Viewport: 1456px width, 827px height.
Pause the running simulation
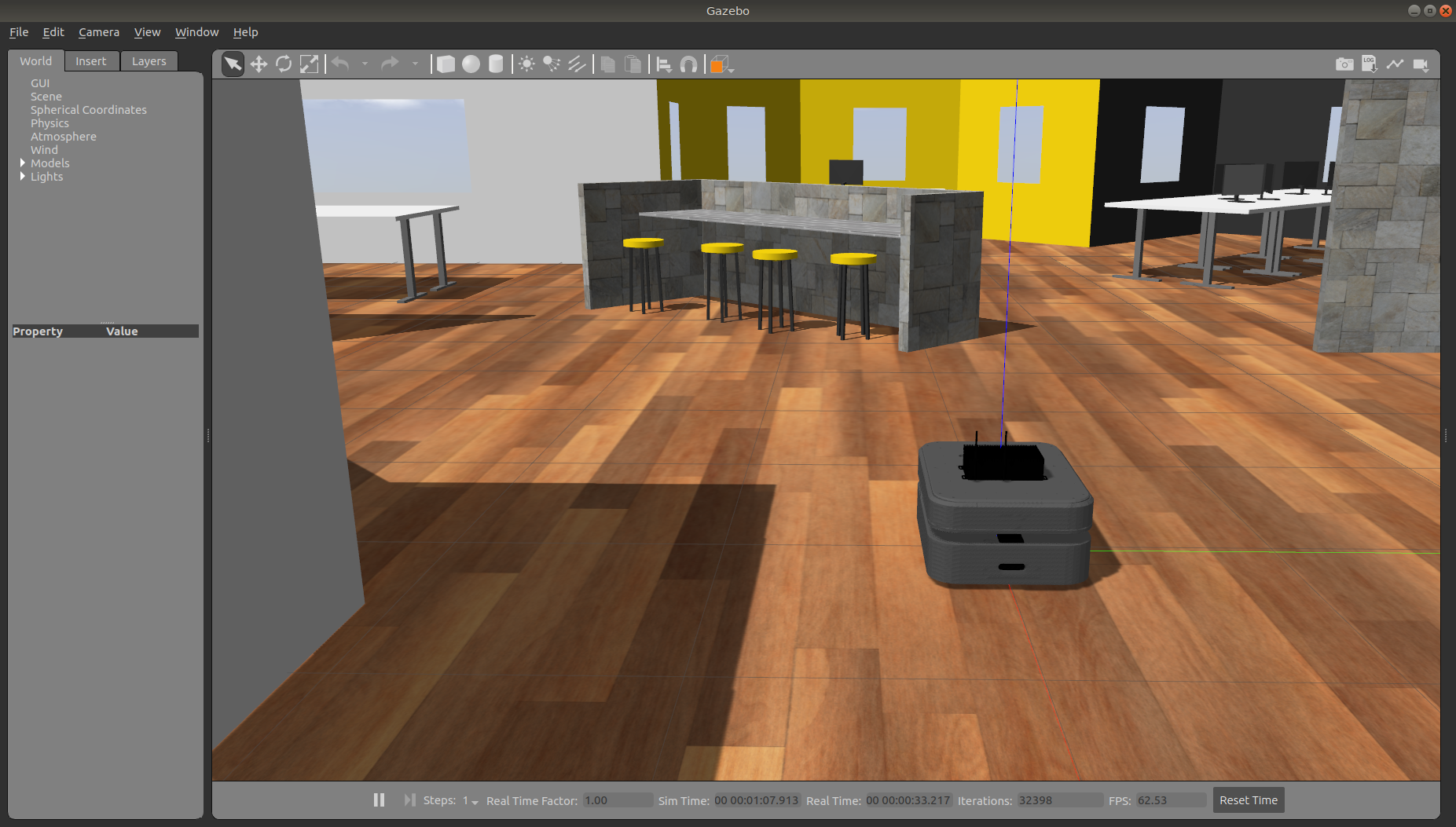(379, 800)
